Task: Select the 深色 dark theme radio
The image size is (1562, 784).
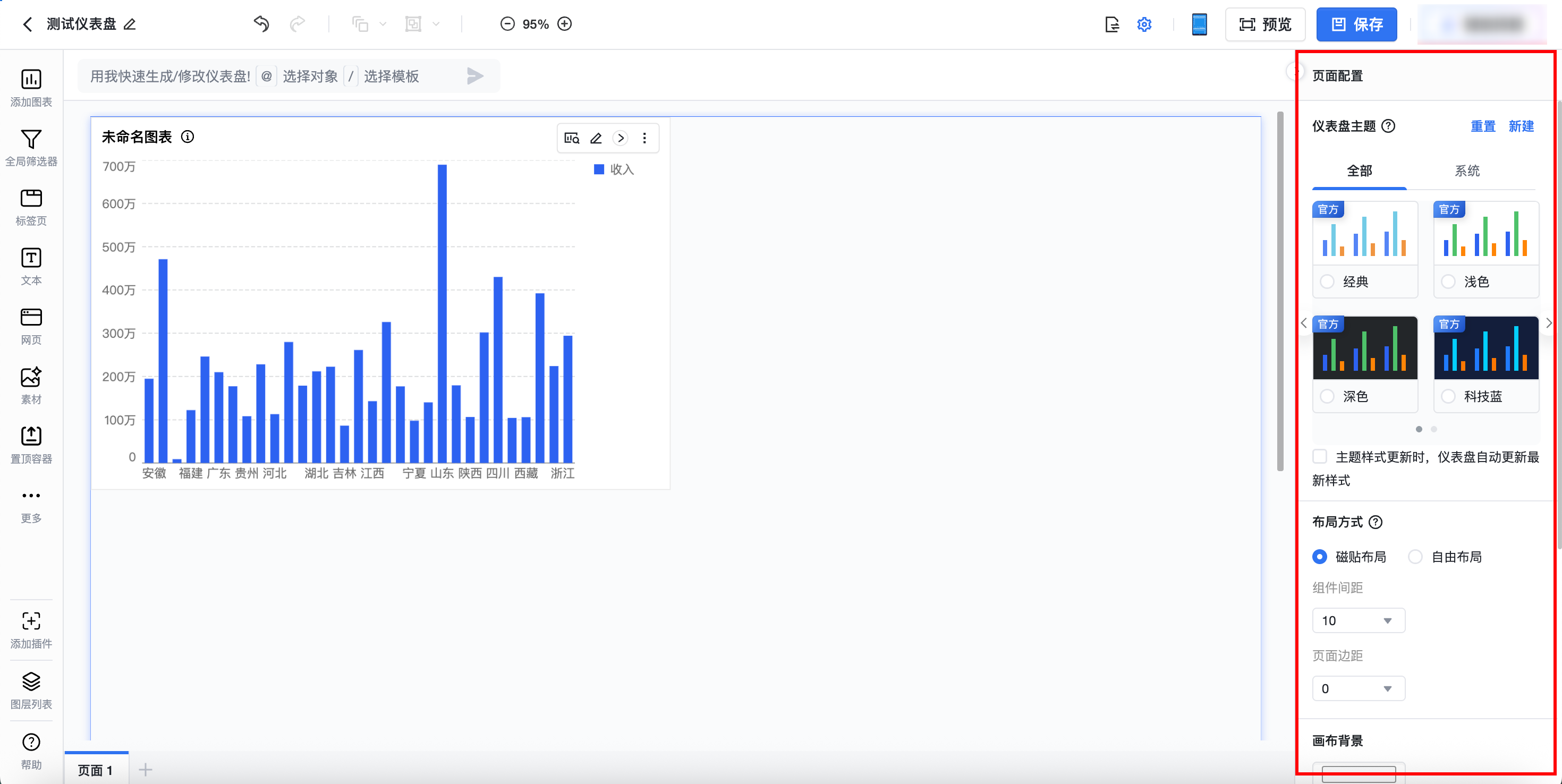Action: pos(1327,397)
